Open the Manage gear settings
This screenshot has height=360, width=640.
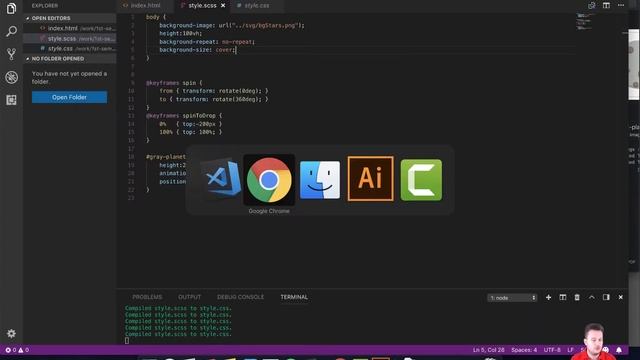pos(11,333)
